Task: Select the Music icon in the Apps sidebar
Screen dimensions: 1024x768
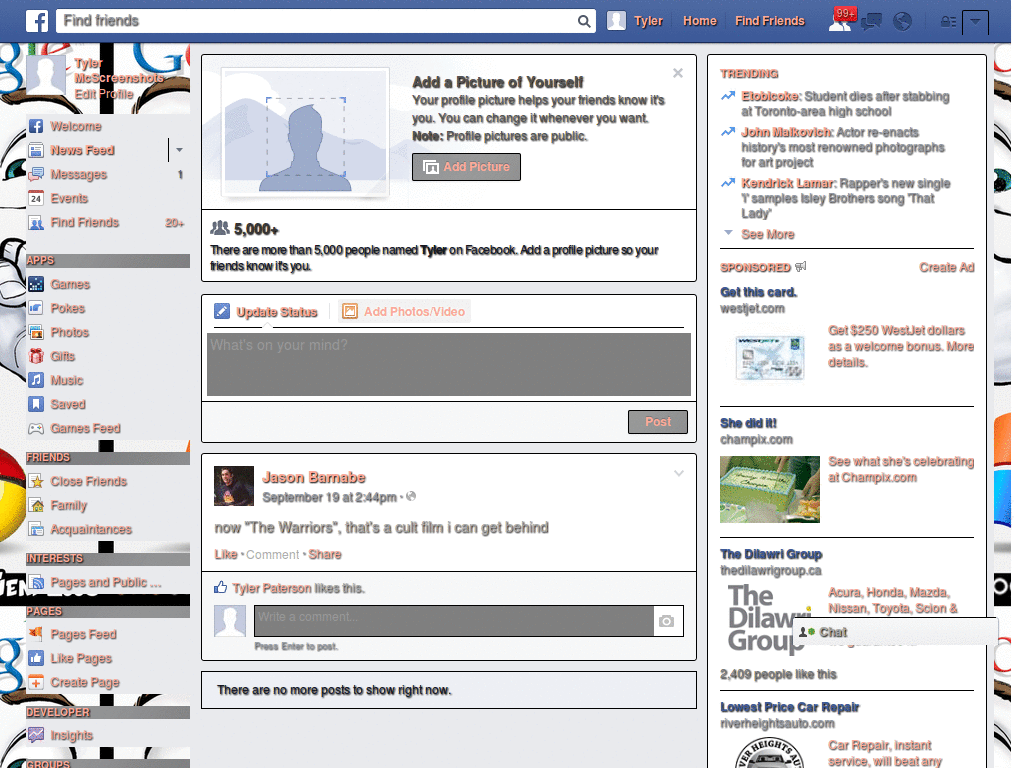Action: [37, 380]
